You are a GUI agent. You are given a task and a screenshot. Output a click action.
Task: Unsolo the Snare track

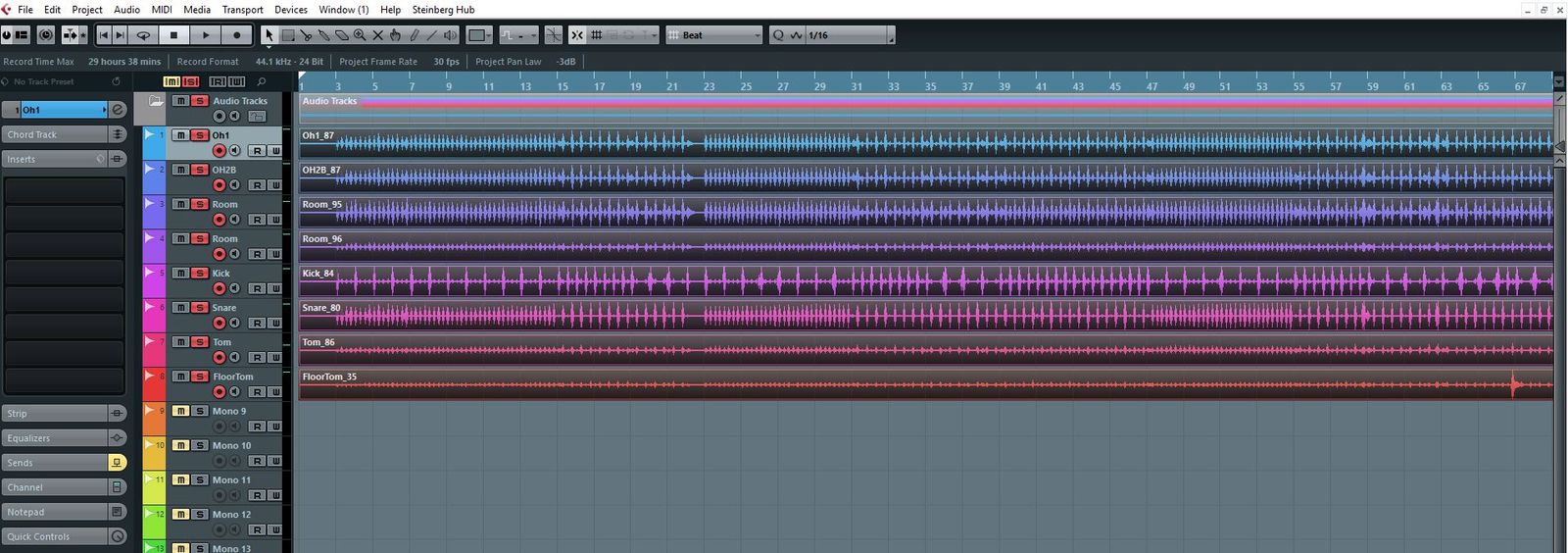199,308
